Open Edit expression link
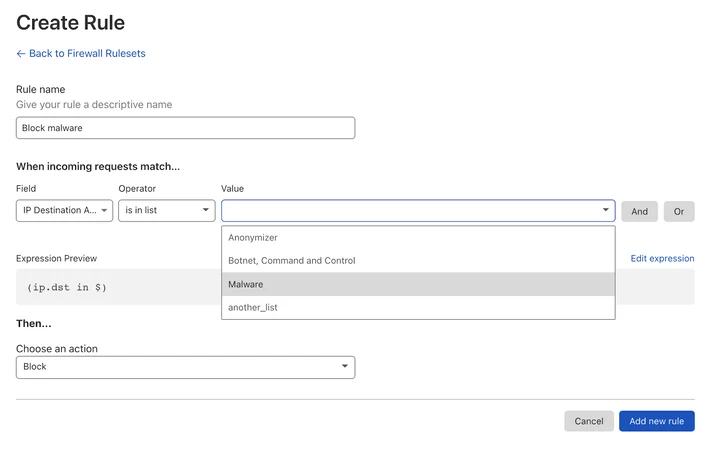This screenshot has height=456, width=715. [662, 259]
